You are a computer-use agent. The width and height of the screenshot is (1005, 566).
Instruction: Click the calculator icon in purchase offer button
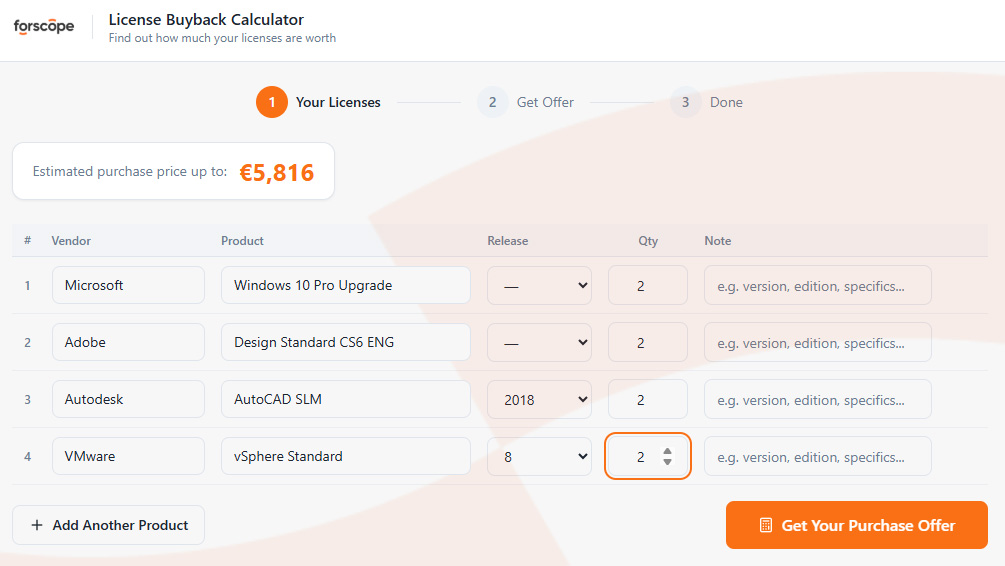[765, 525]
